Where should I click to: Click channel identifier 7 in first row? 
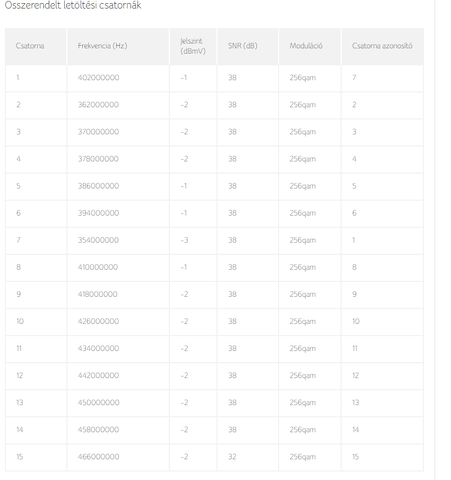354,78
